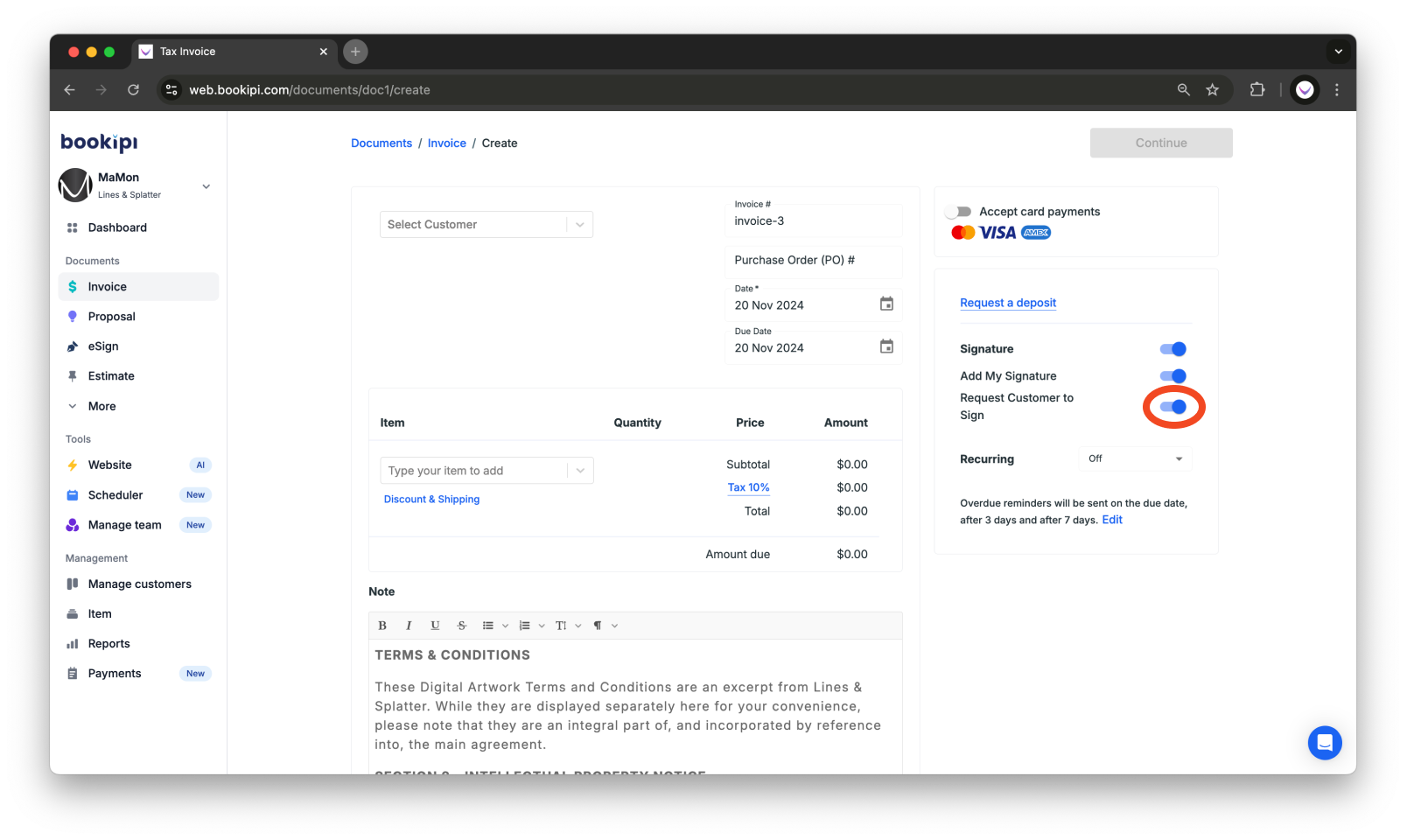1407x840 pixels.
Task: Open the Proposal section
Action: coord(112,316)
